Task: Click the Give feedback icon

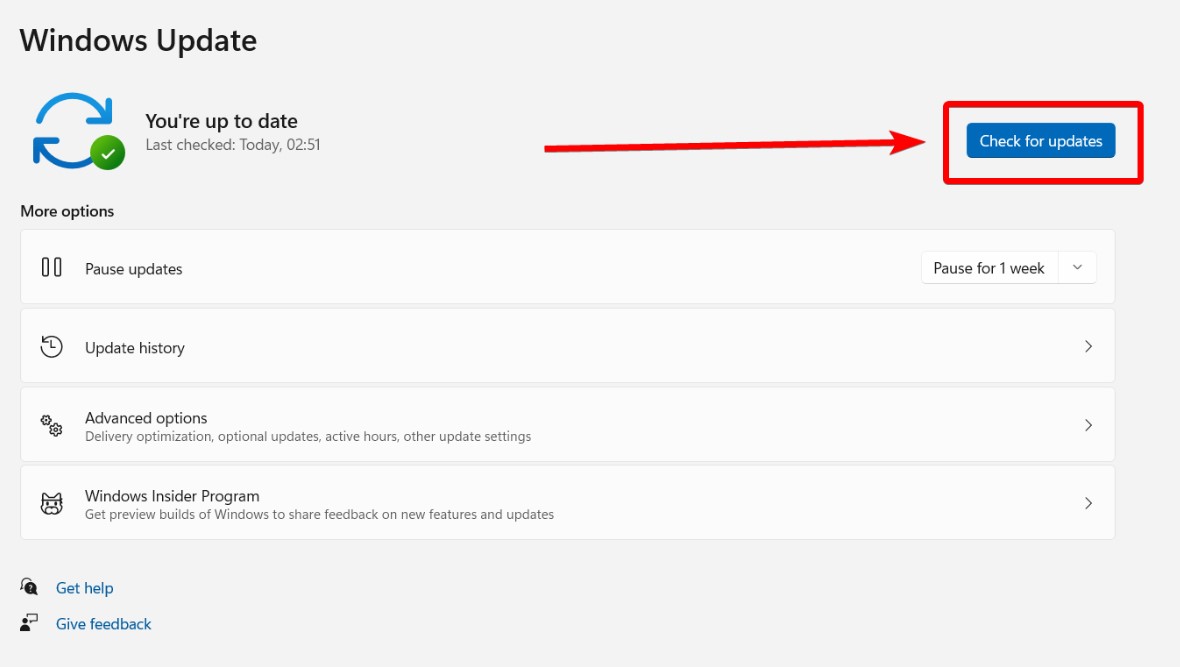Action: click(29, 623)
